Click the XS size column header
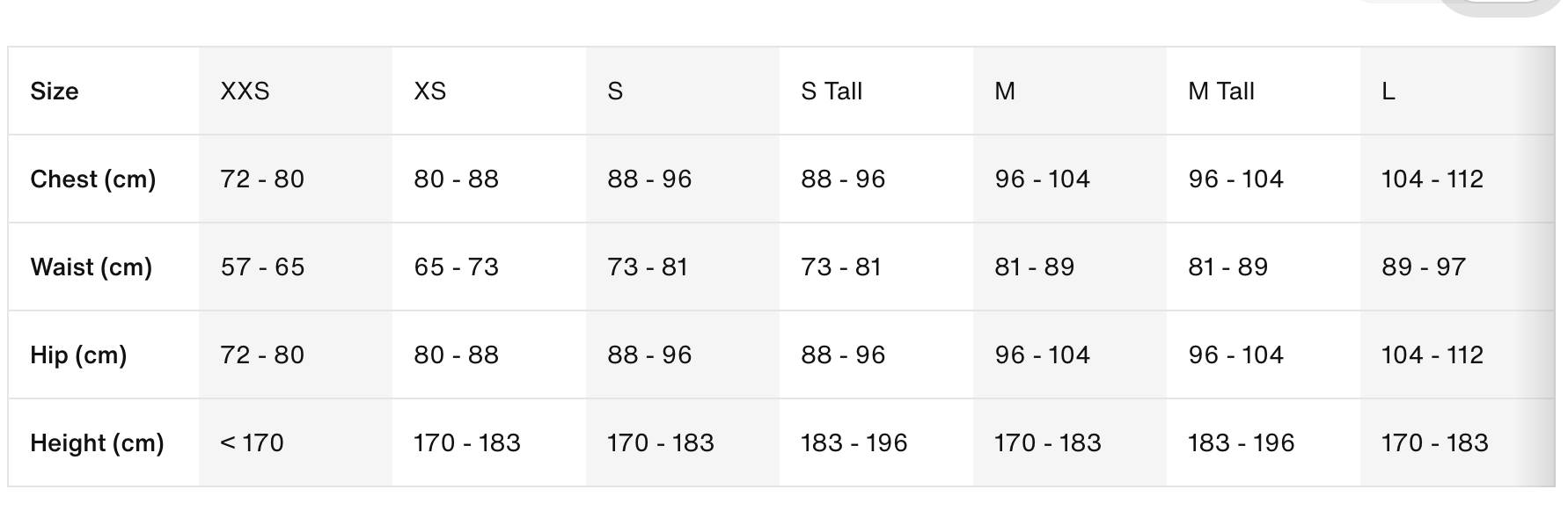 pos(430,91)
